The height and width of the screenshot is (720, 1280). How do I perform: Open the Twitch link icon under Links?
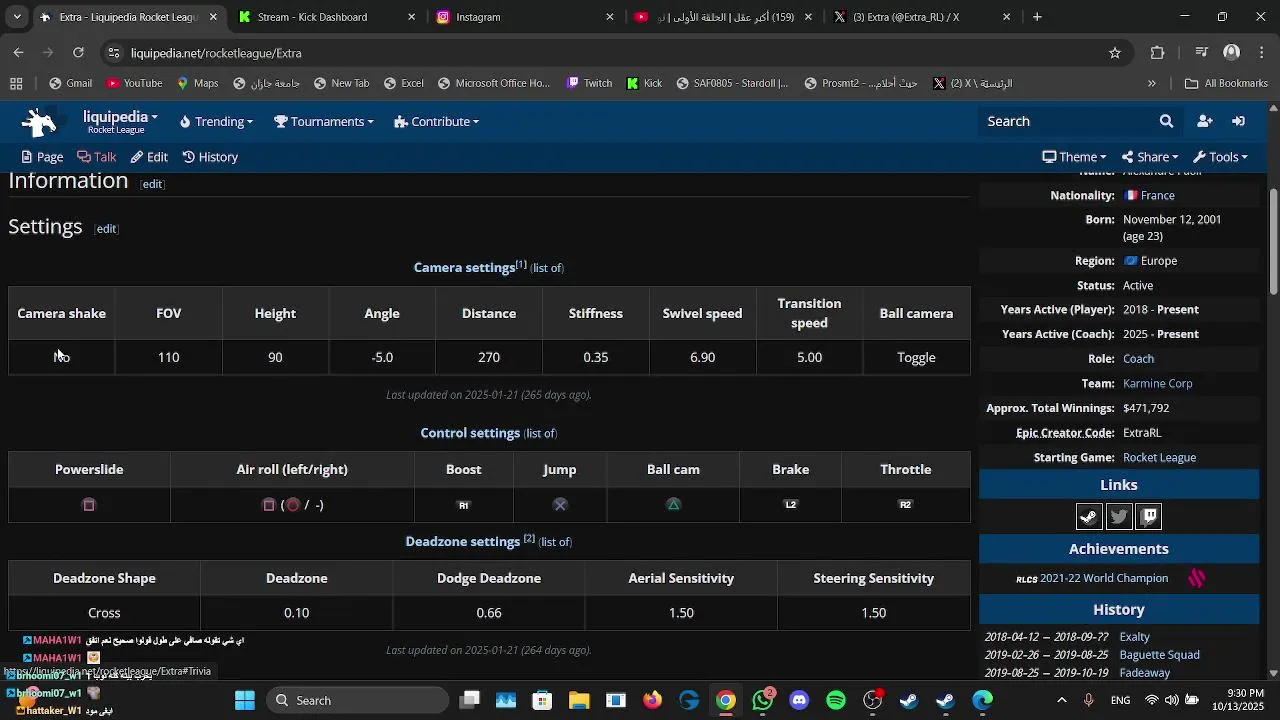click(1149, 517)
